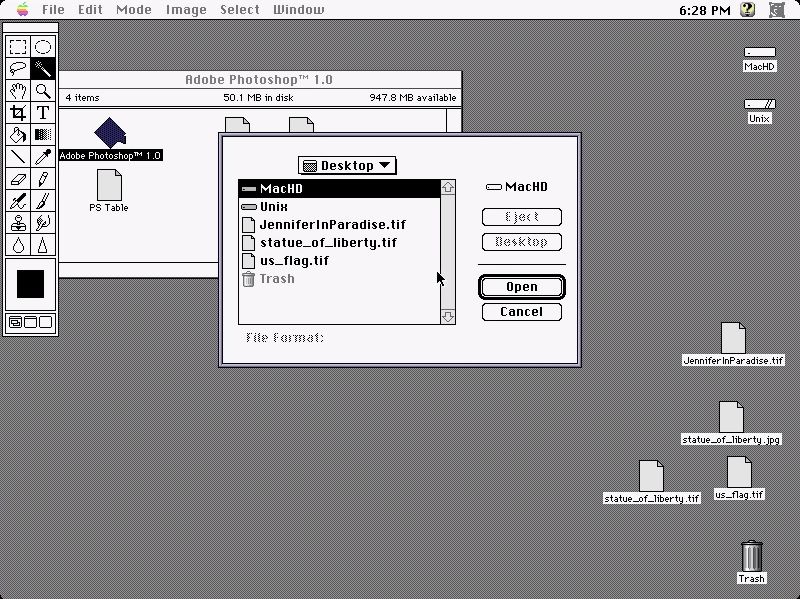The width and height of the screenshot is (800, 599).
Task: Select Unix in the dialog file list
Action: click(339, 207)
